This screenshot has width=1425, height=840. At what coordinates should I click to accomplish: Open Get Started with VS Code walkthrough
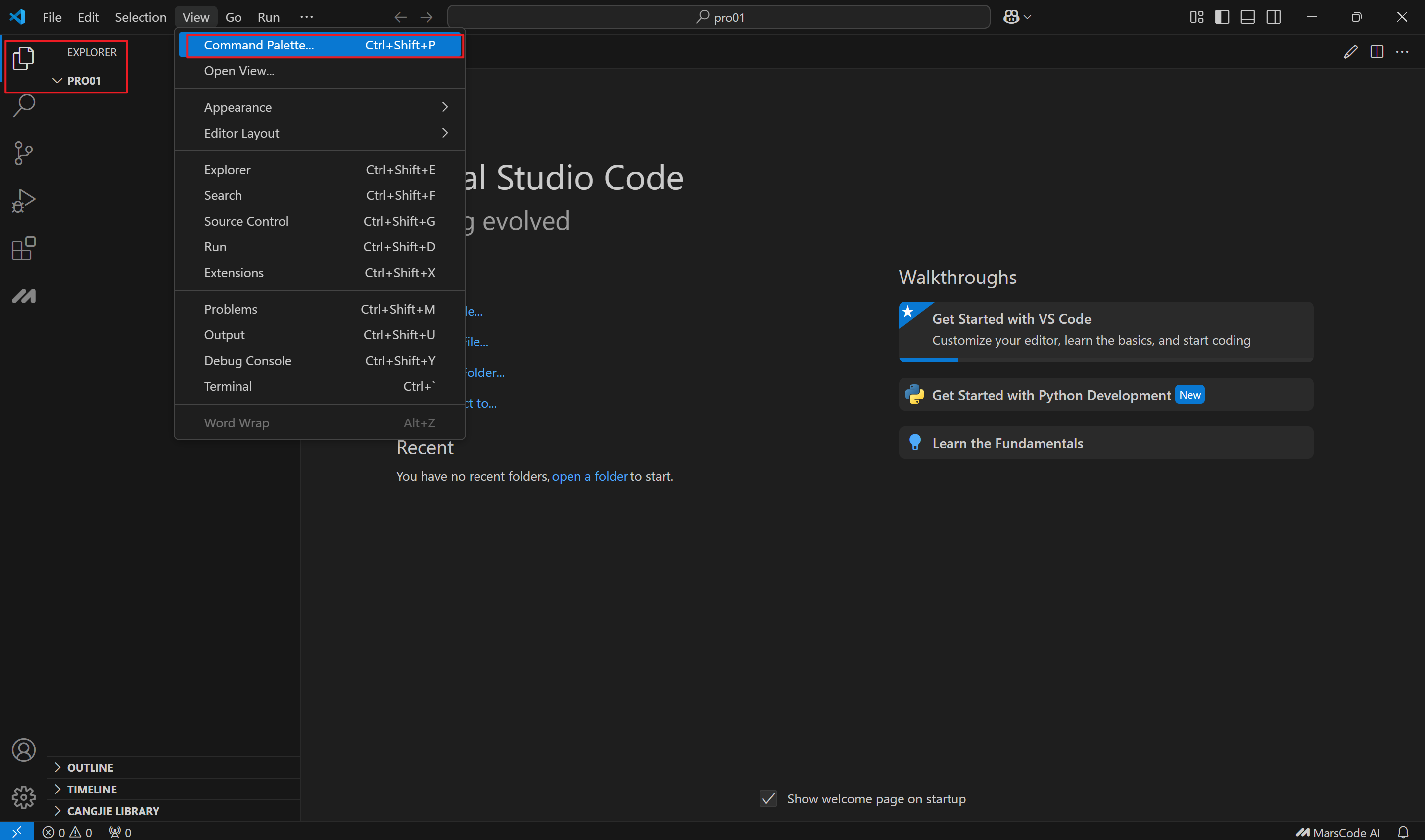[x=1106, y=332]
